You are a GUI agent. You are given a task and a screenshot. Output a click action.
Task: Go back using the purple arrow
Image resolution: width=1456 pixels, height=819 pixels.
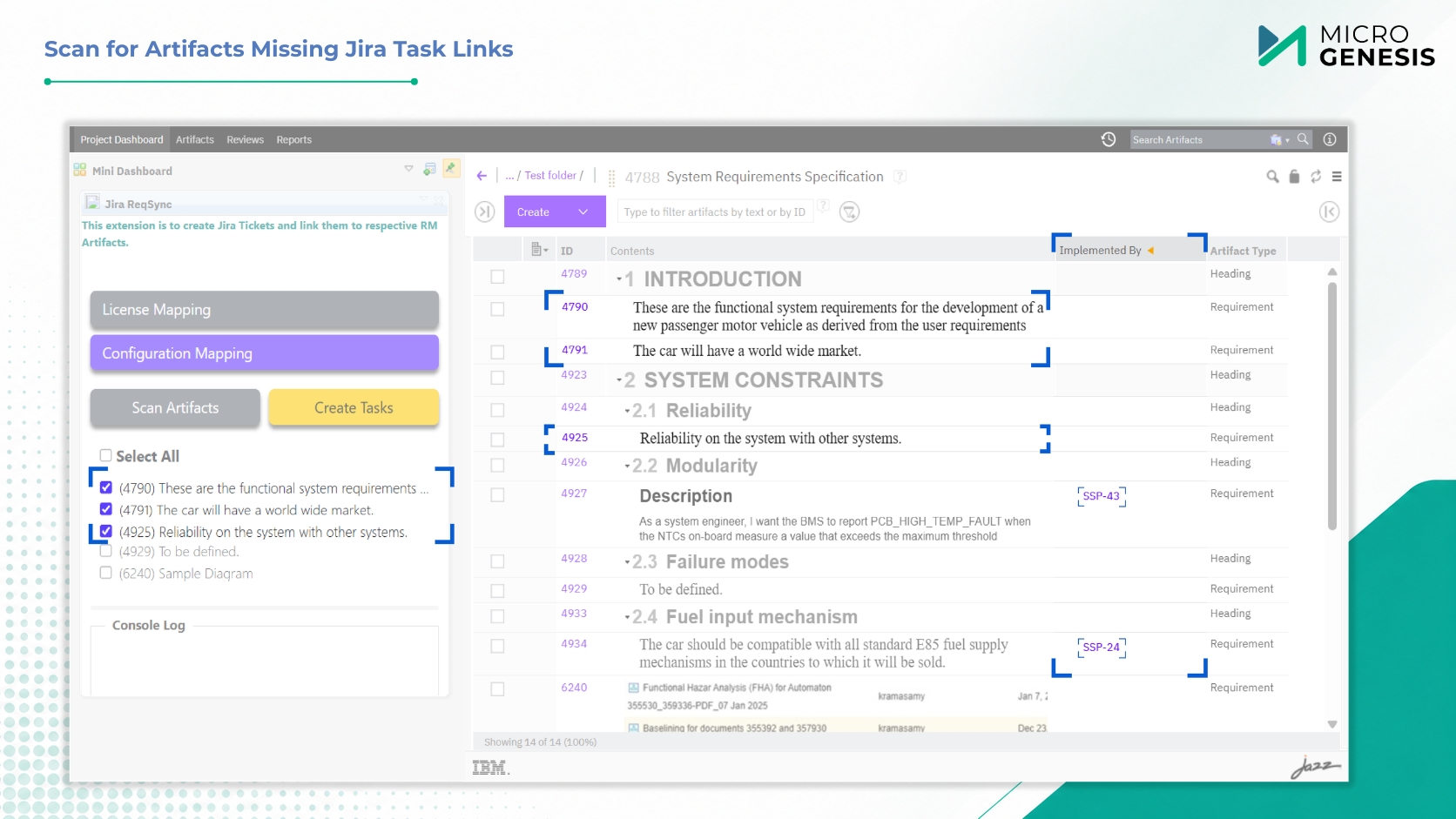[x=482, y=176]
